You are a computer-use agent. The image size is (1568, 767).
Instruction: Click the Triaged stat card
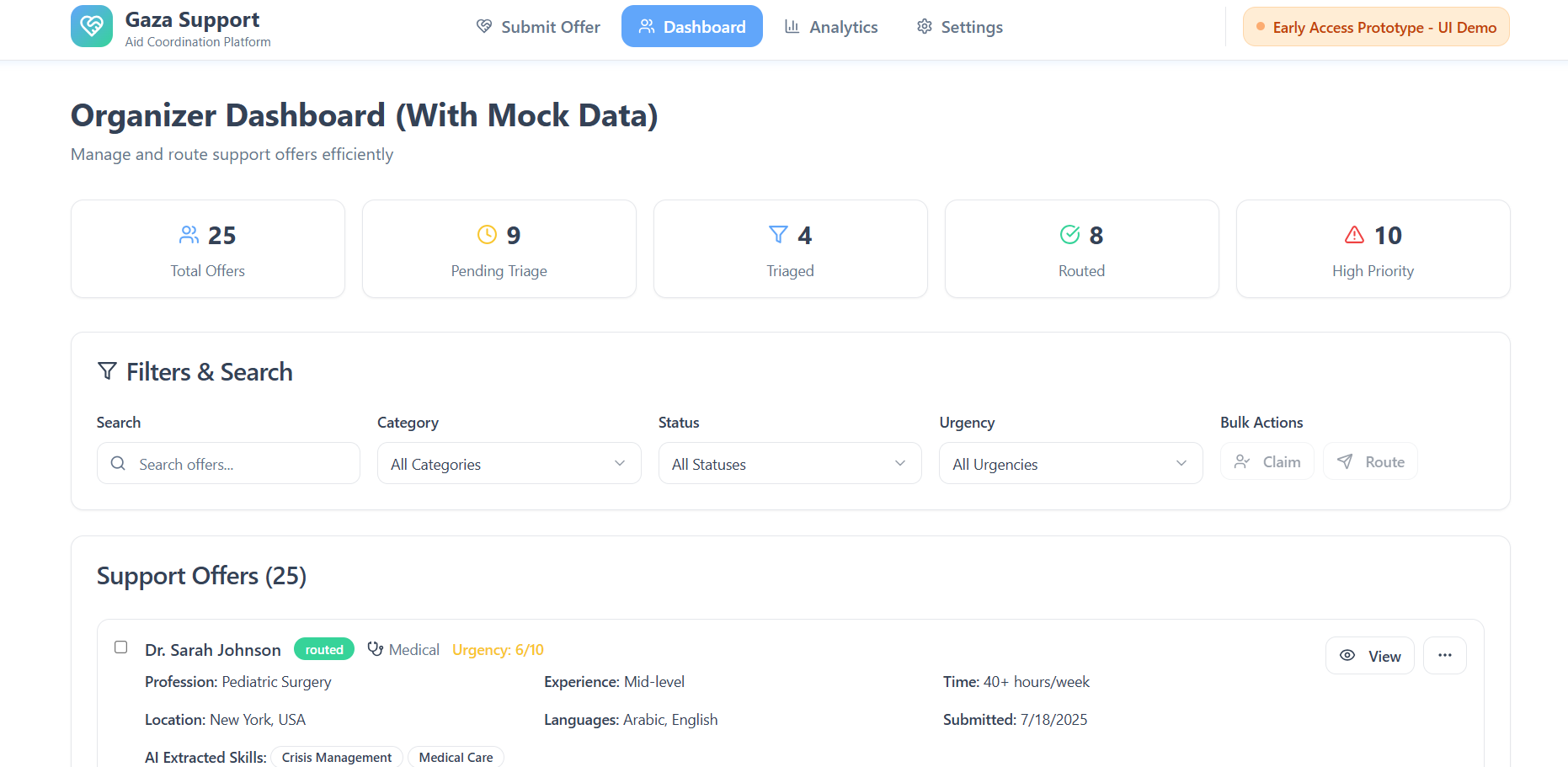point(791,248)
